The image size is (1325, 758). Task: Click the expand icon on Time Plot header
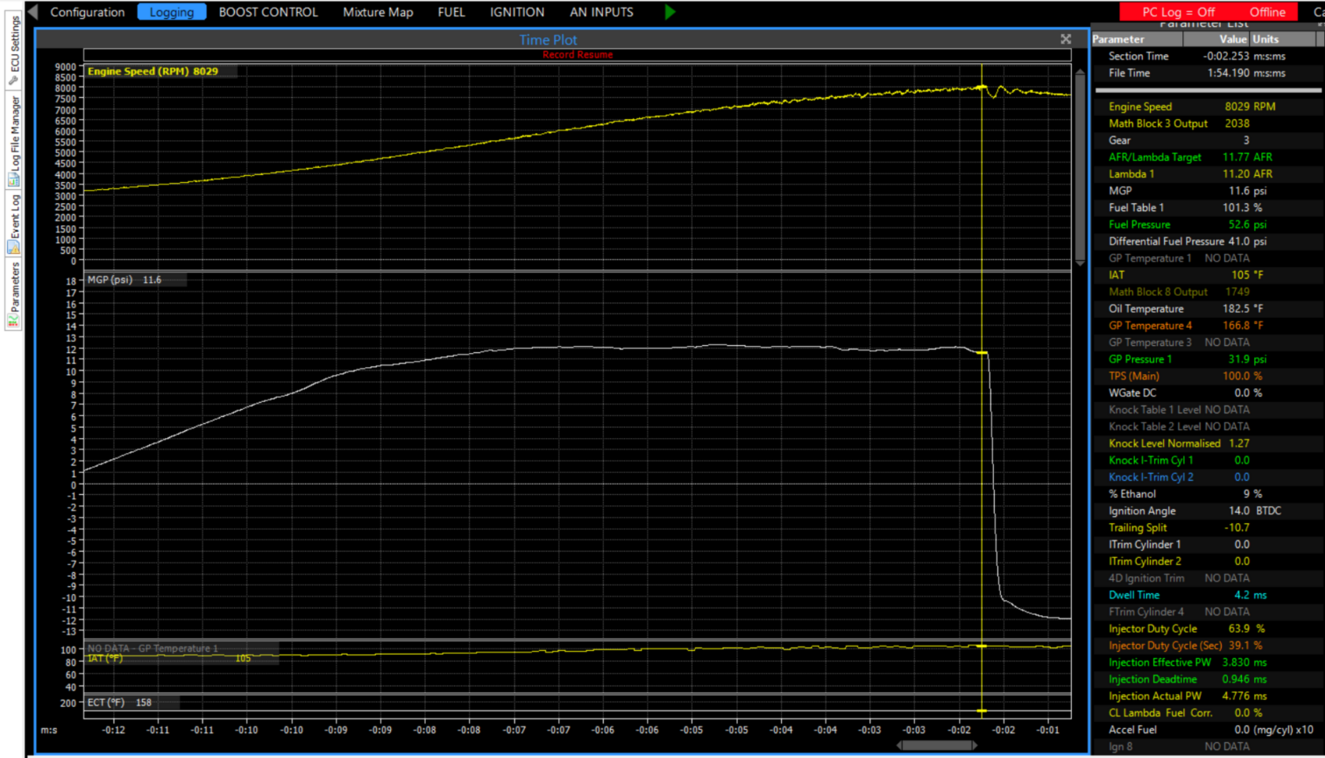coord(1066,39)
